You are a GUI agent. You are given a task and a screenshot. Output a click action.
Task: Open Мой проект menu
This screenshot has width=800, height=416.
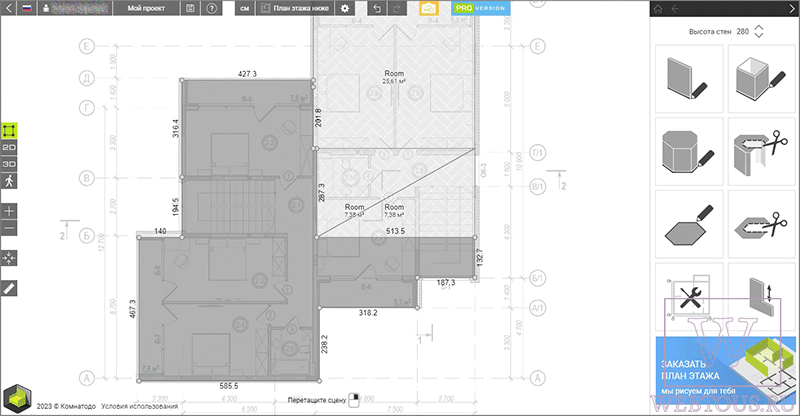146,8
